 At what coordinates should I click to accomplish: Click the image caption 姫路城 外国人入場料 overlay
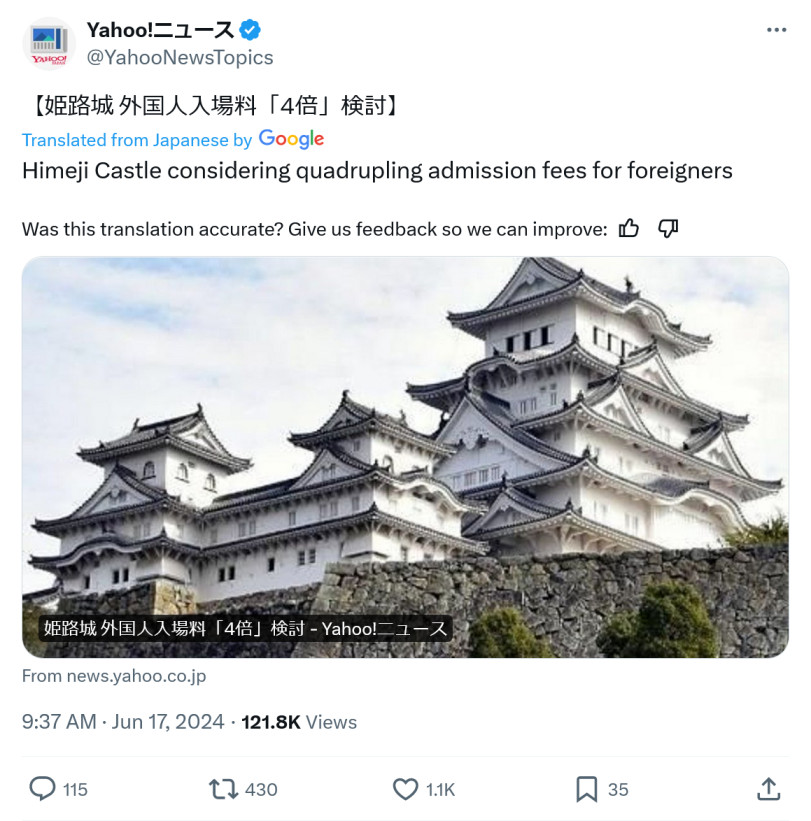tap(245, 628)
